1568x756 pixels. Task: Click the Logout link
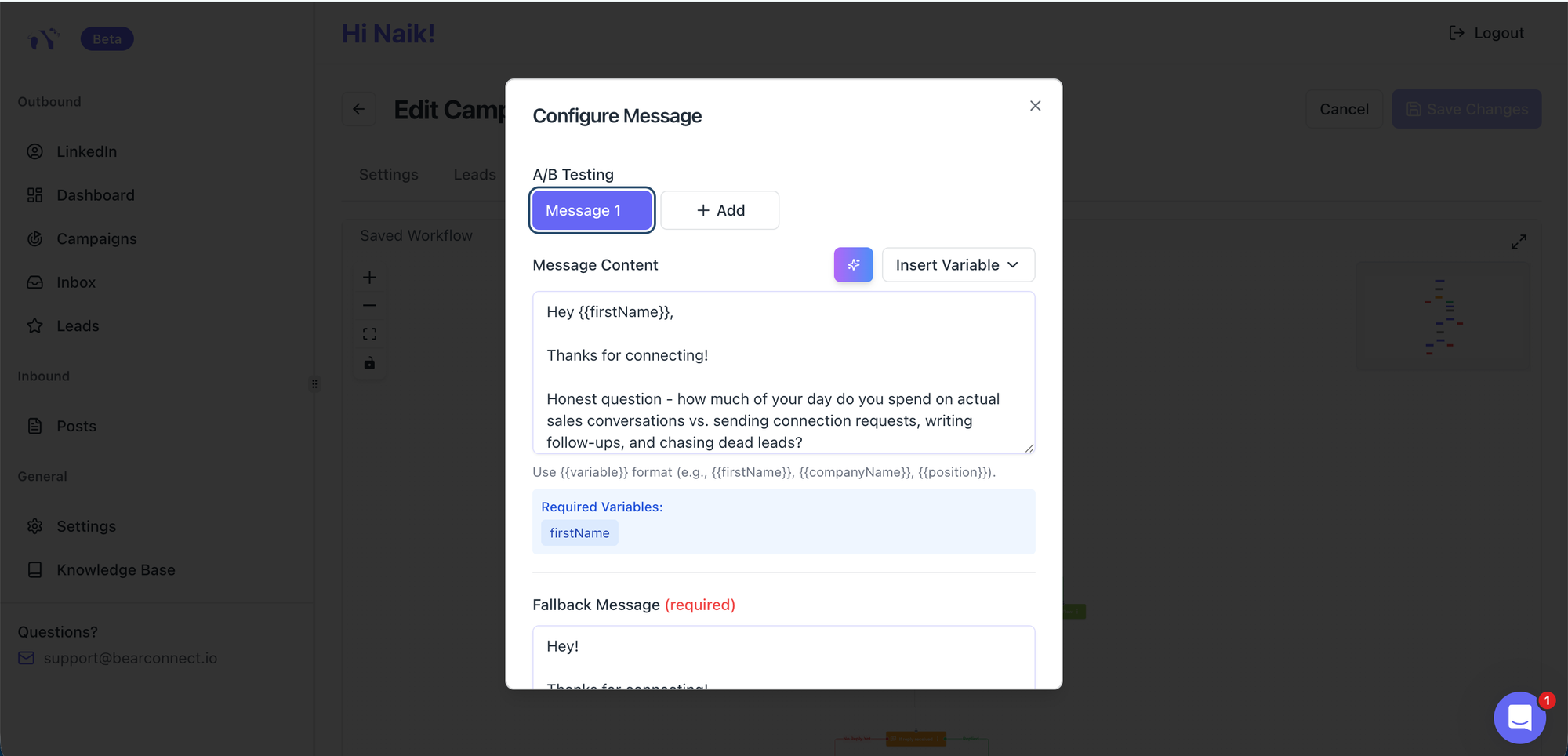pyautogui.click(x=1486, y=33)
